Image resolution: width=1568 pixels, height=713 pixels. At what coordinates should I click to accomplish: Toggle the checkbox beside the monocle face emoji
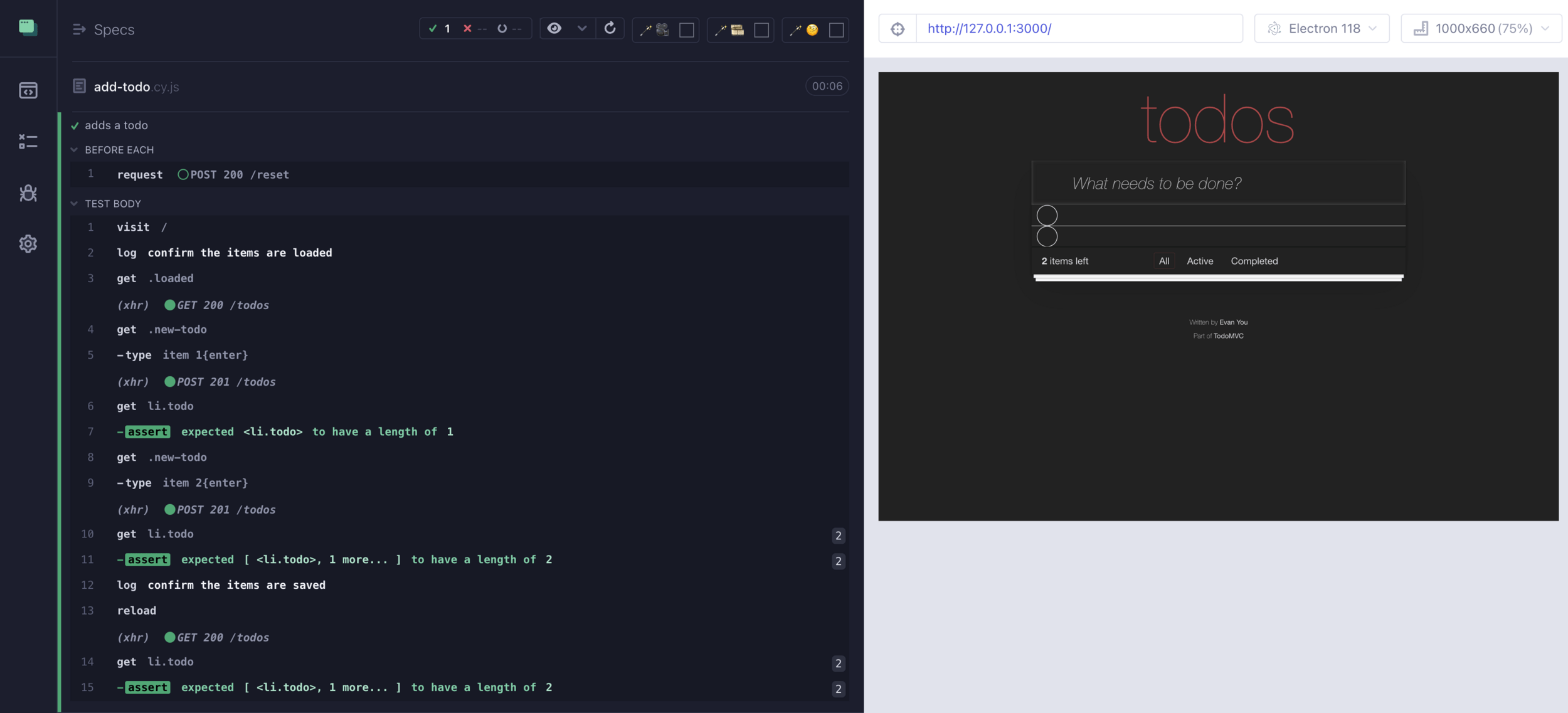(836, 30)
